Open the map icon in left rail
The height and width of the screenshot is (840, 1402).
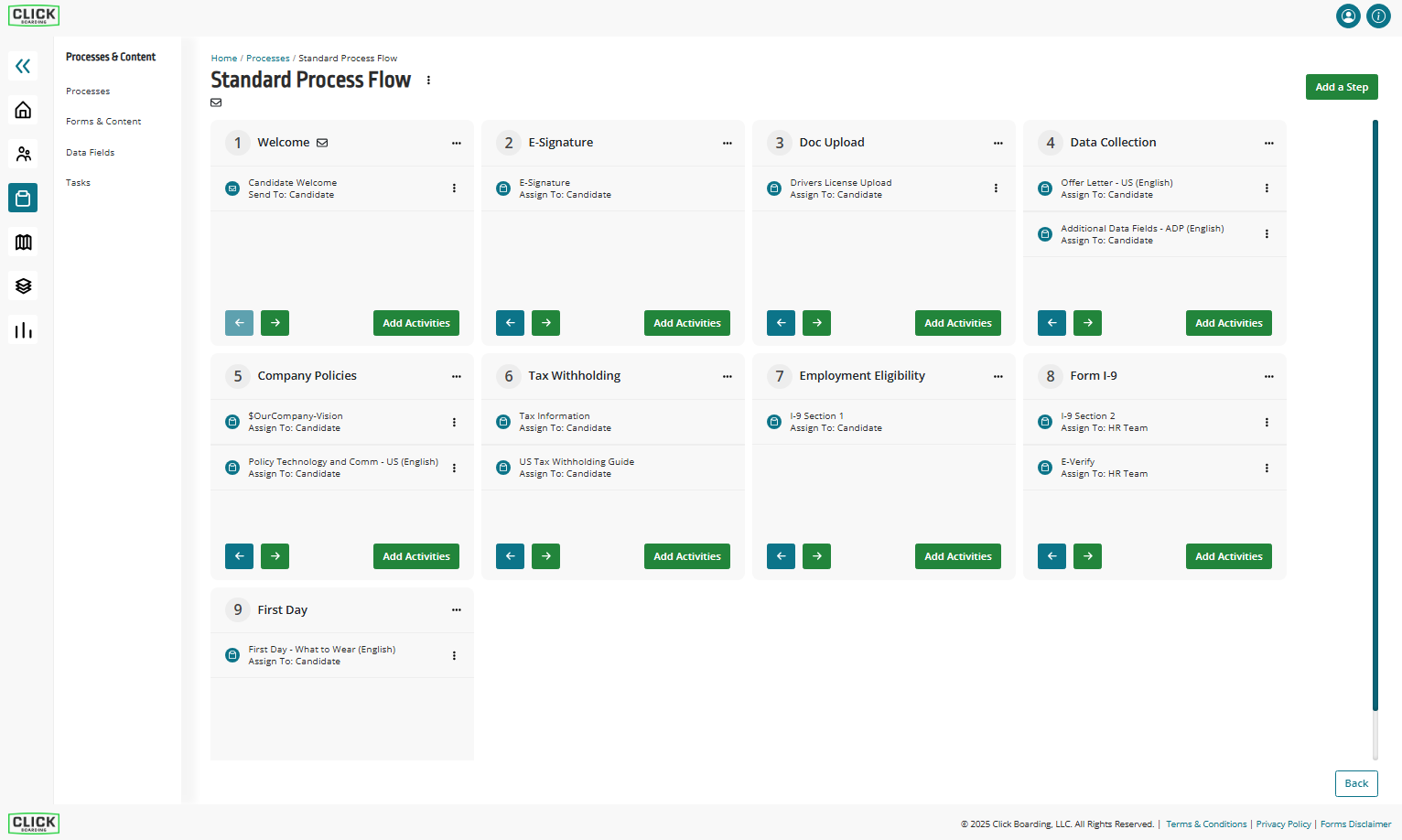23,242
